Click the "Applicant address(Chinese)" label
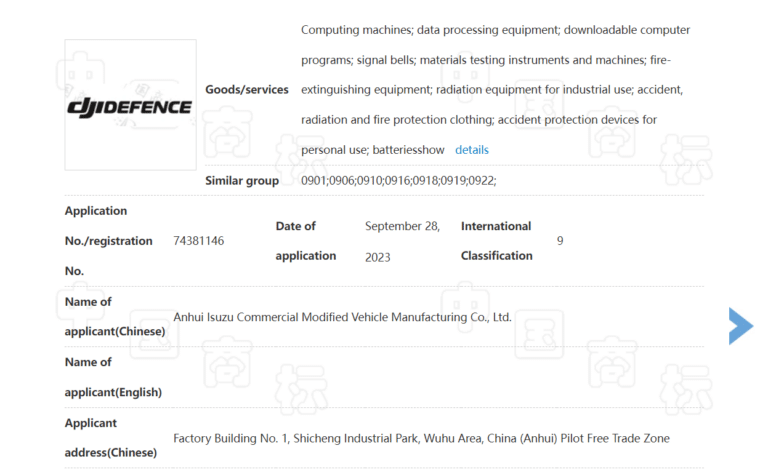This screenshot has width=768, height=475. tap(111, 437)
